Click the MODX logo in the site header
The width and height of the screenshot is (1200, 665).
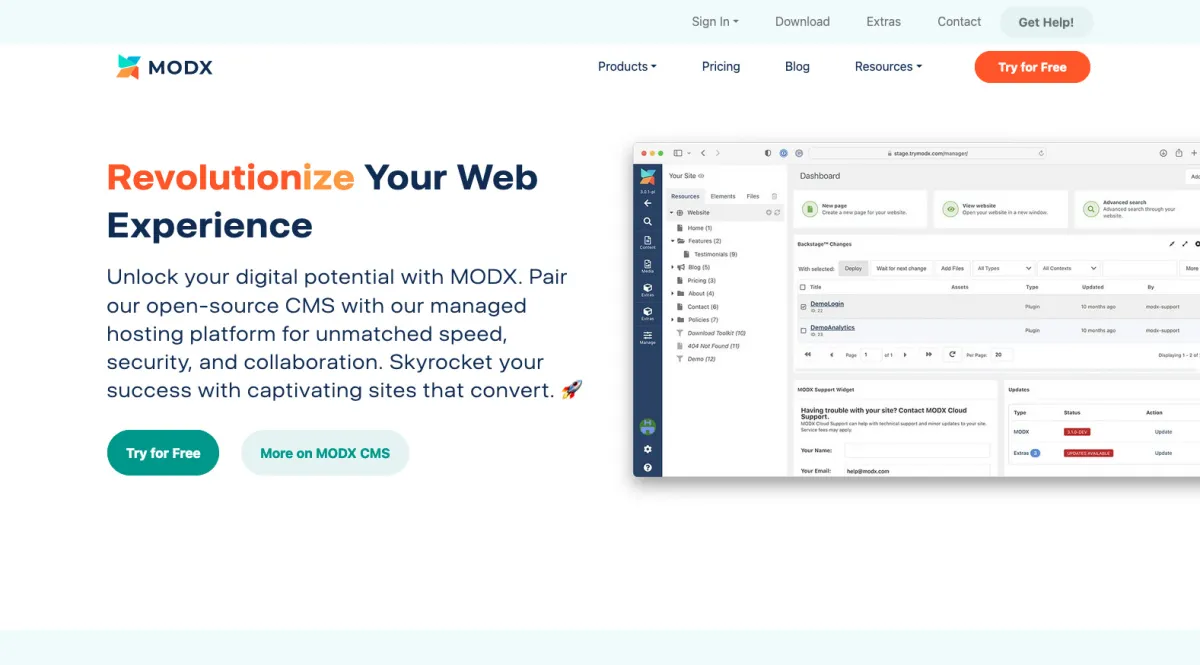165,67
